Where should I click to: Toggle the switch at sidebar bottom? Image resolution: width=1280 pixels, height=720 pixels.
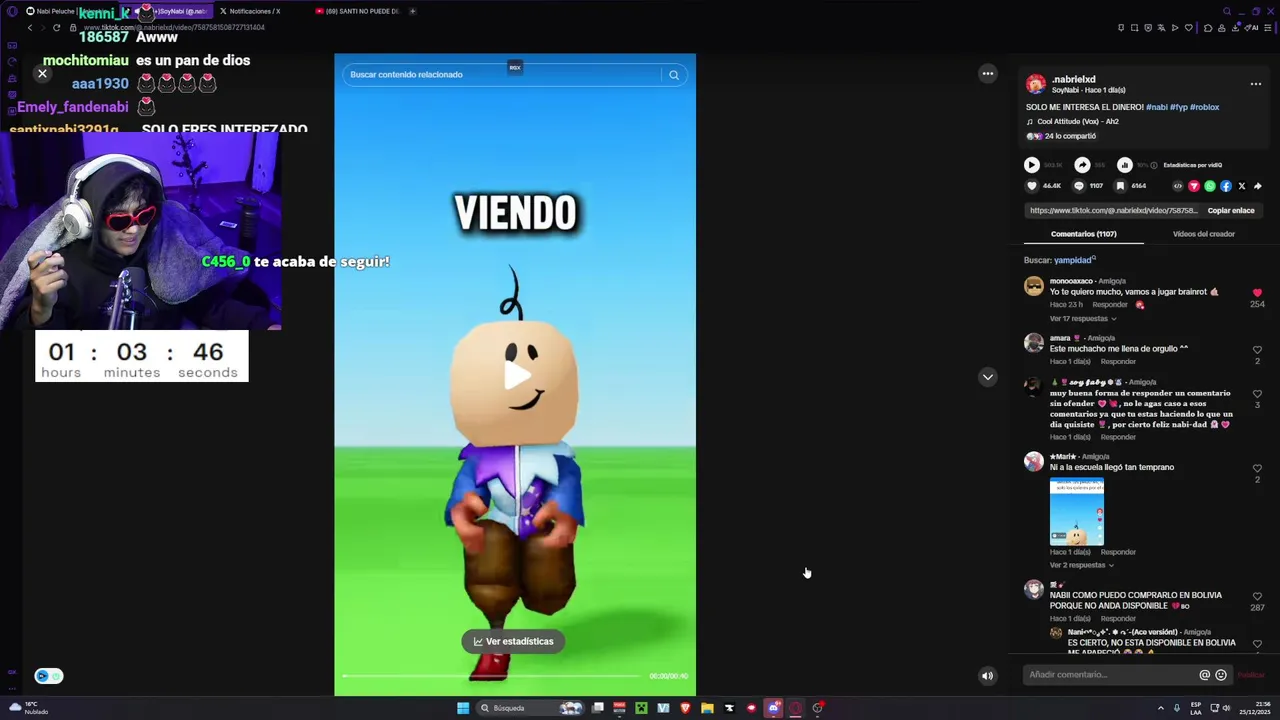49,676
